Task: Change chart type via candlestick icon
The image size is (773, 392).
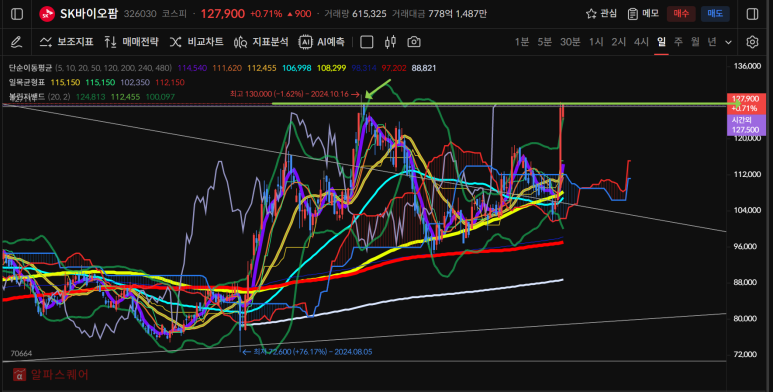Action: [x=390, y=42]
